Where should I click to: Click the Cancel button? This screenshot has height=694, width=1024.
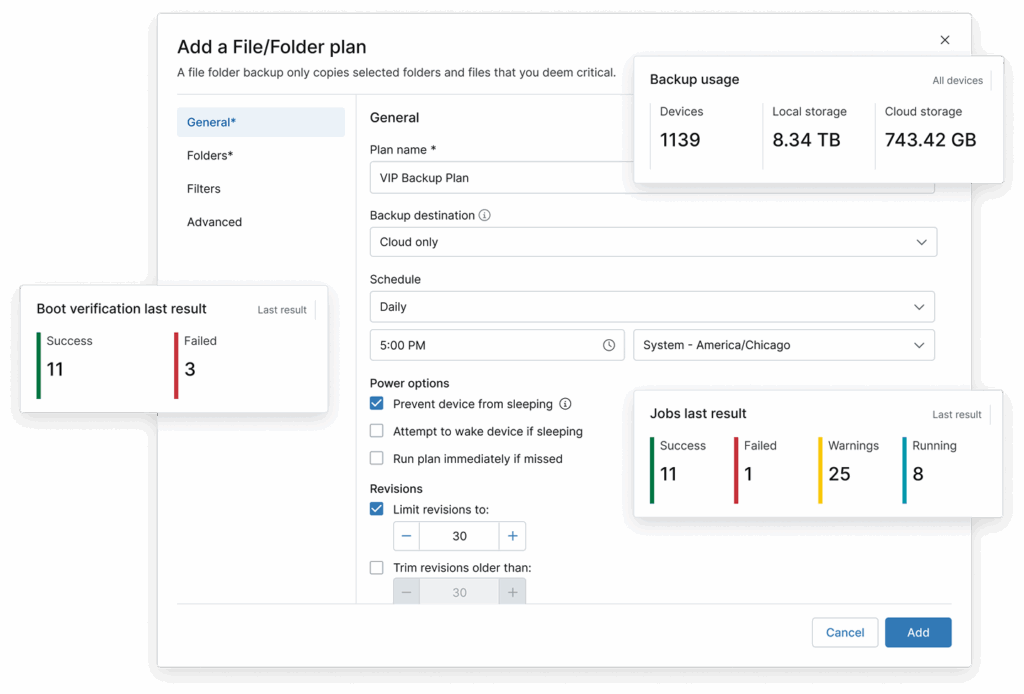click(844, 632)
